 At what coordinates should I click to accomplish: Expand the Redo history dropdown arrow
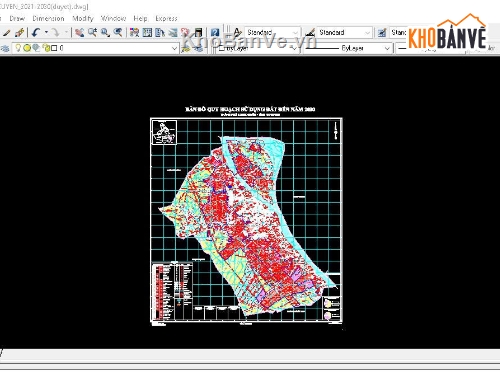click(x=66, y=32)
